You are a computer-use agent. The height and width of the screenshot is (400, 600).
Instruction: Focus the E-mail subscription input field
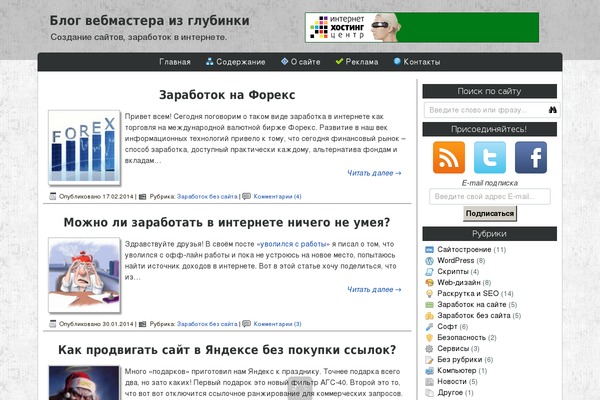tap(490, 196)
